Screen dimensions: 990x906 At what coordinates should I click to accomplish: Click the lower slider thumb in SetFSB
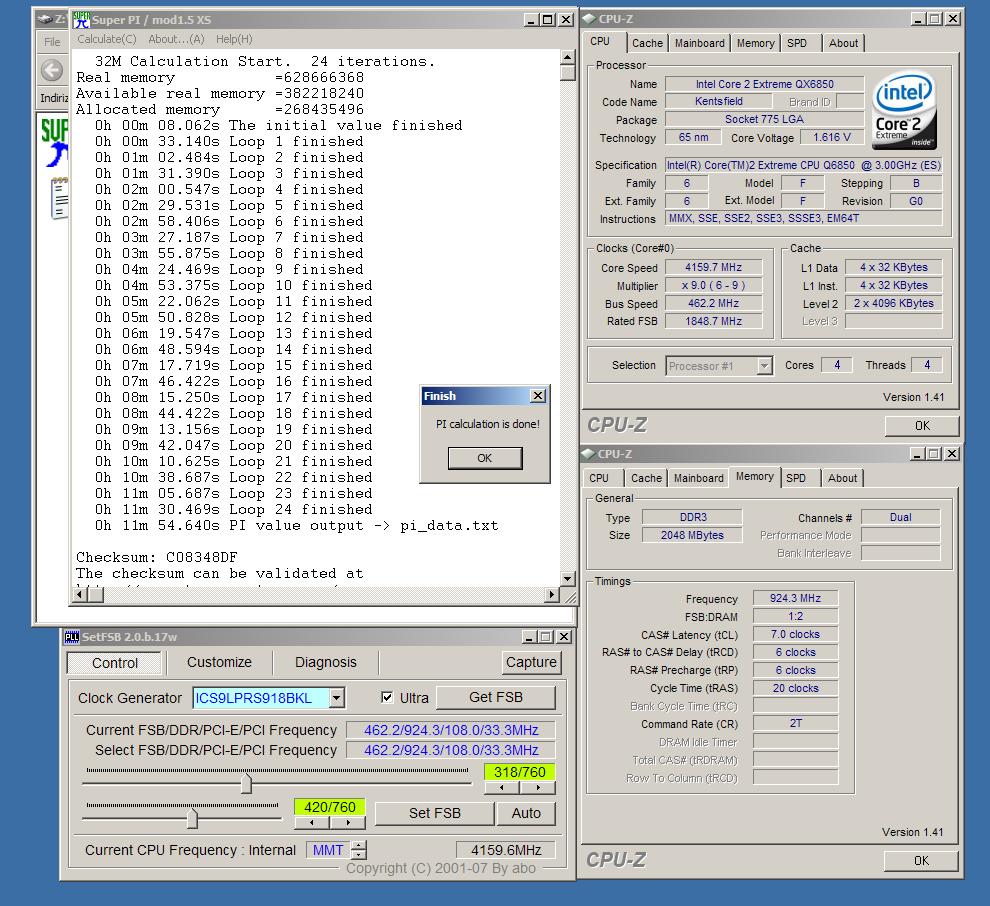192,819
